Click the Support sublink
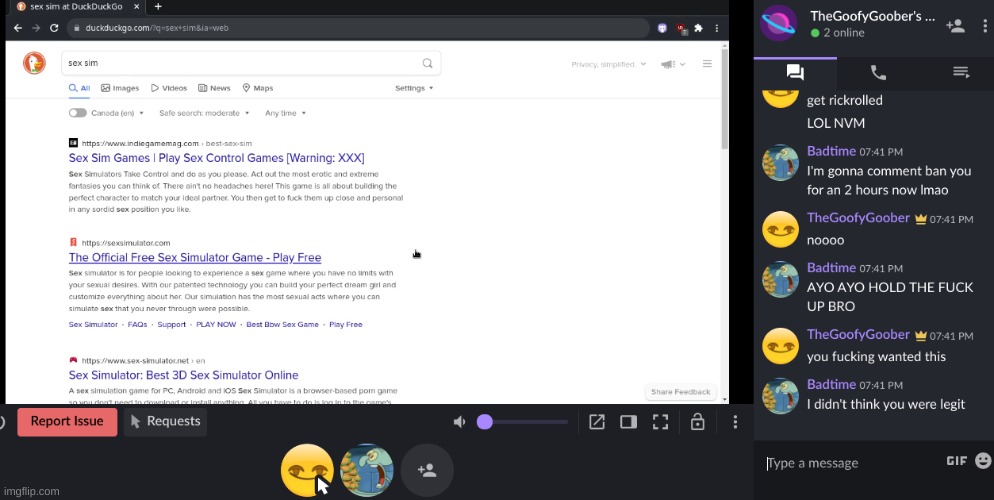Image resolution: width=994 pixels, height=500 pixels. point(171,324)
